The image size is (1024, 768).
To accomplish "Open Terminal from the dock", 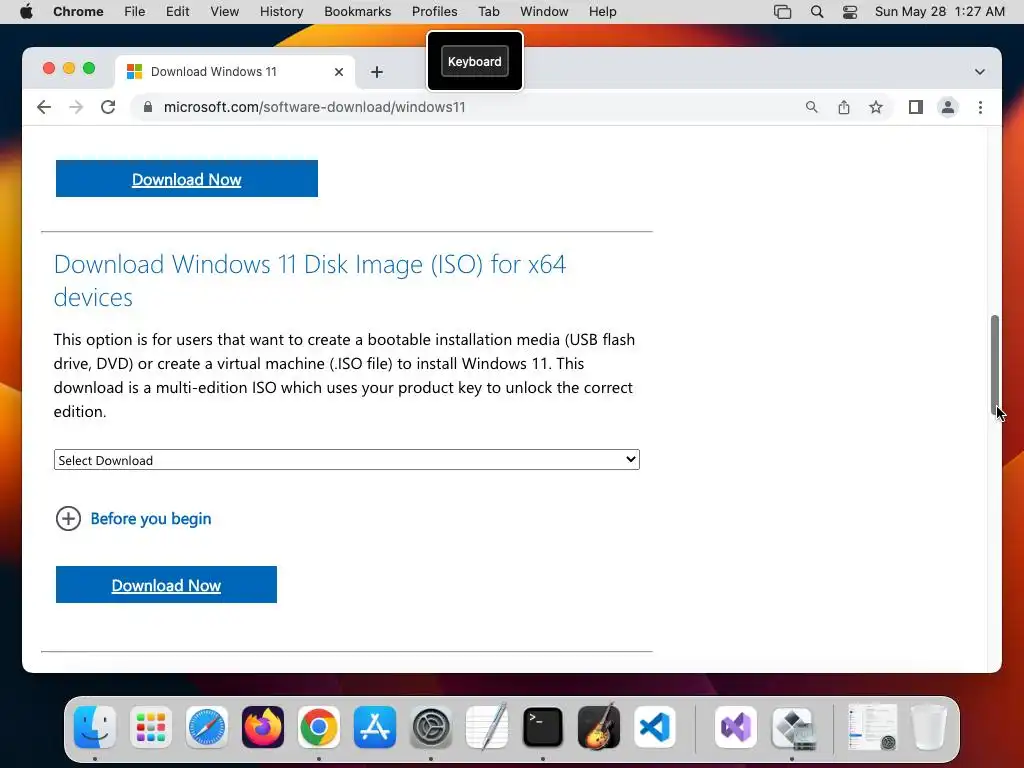I will tap(543, 727).
